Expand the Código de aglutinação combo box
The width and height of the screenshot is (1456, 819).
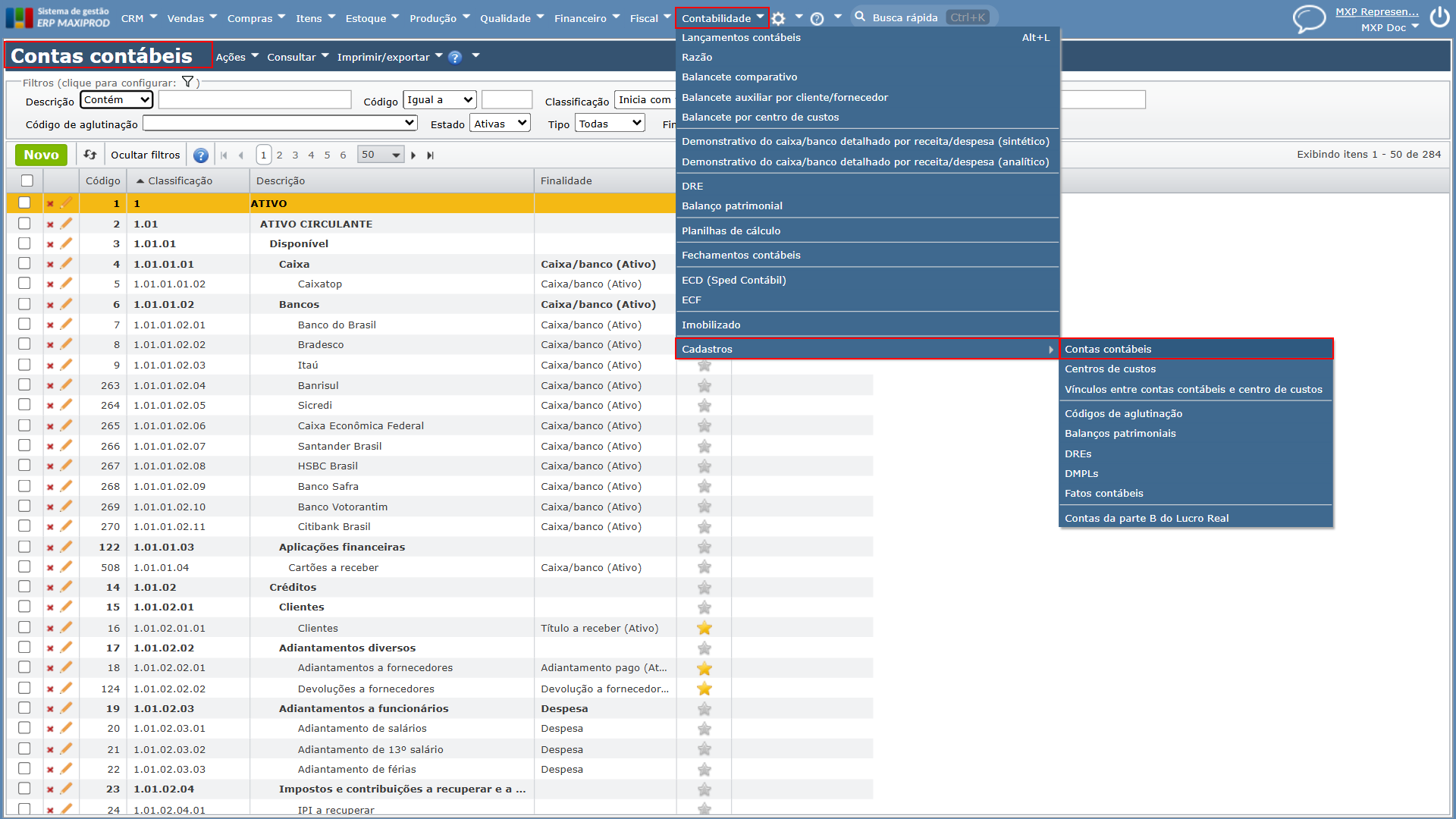(x=280, y=123)
